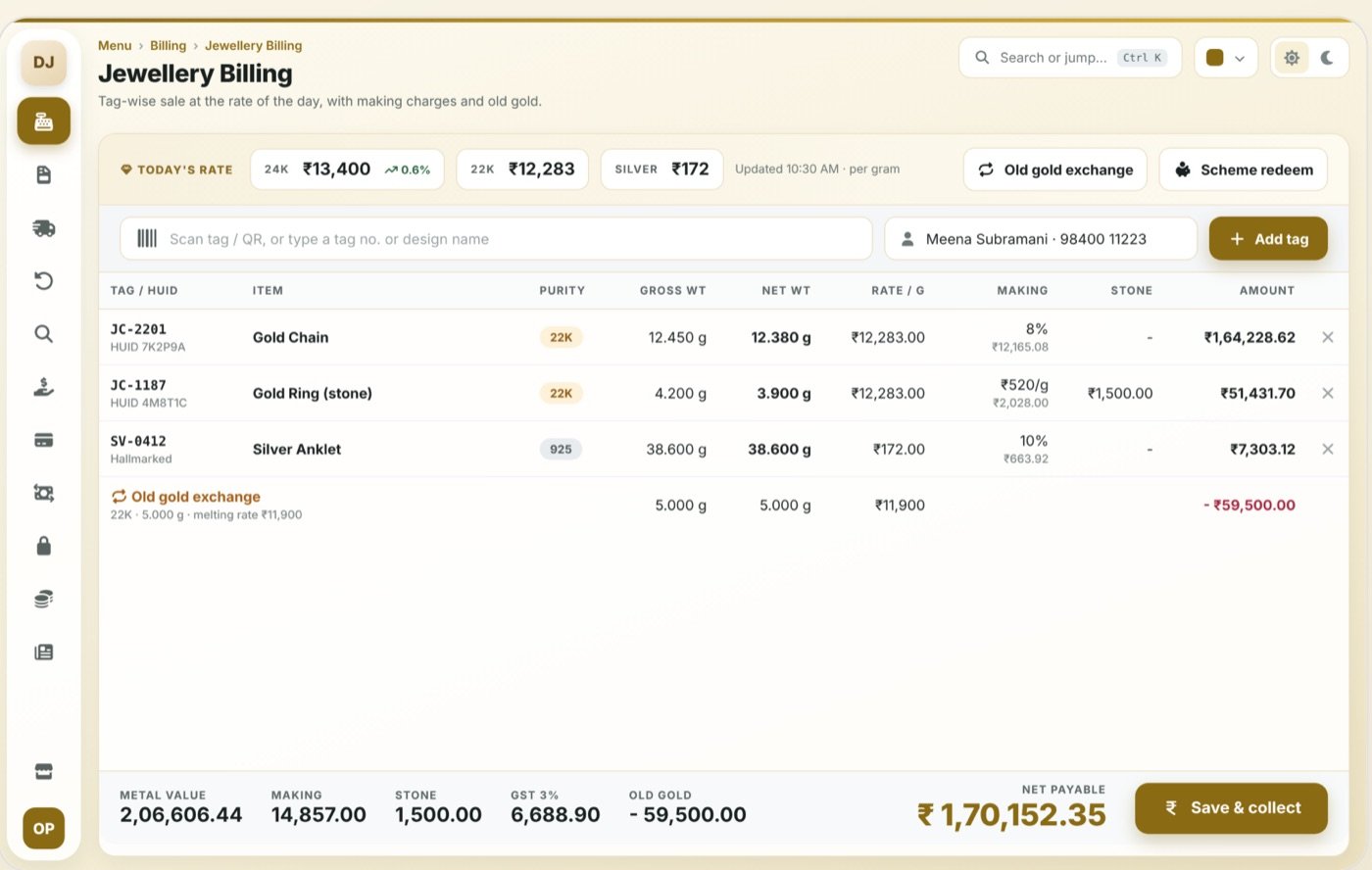
Task: Click tag number JC-2201
Action: tap(138, 329)
